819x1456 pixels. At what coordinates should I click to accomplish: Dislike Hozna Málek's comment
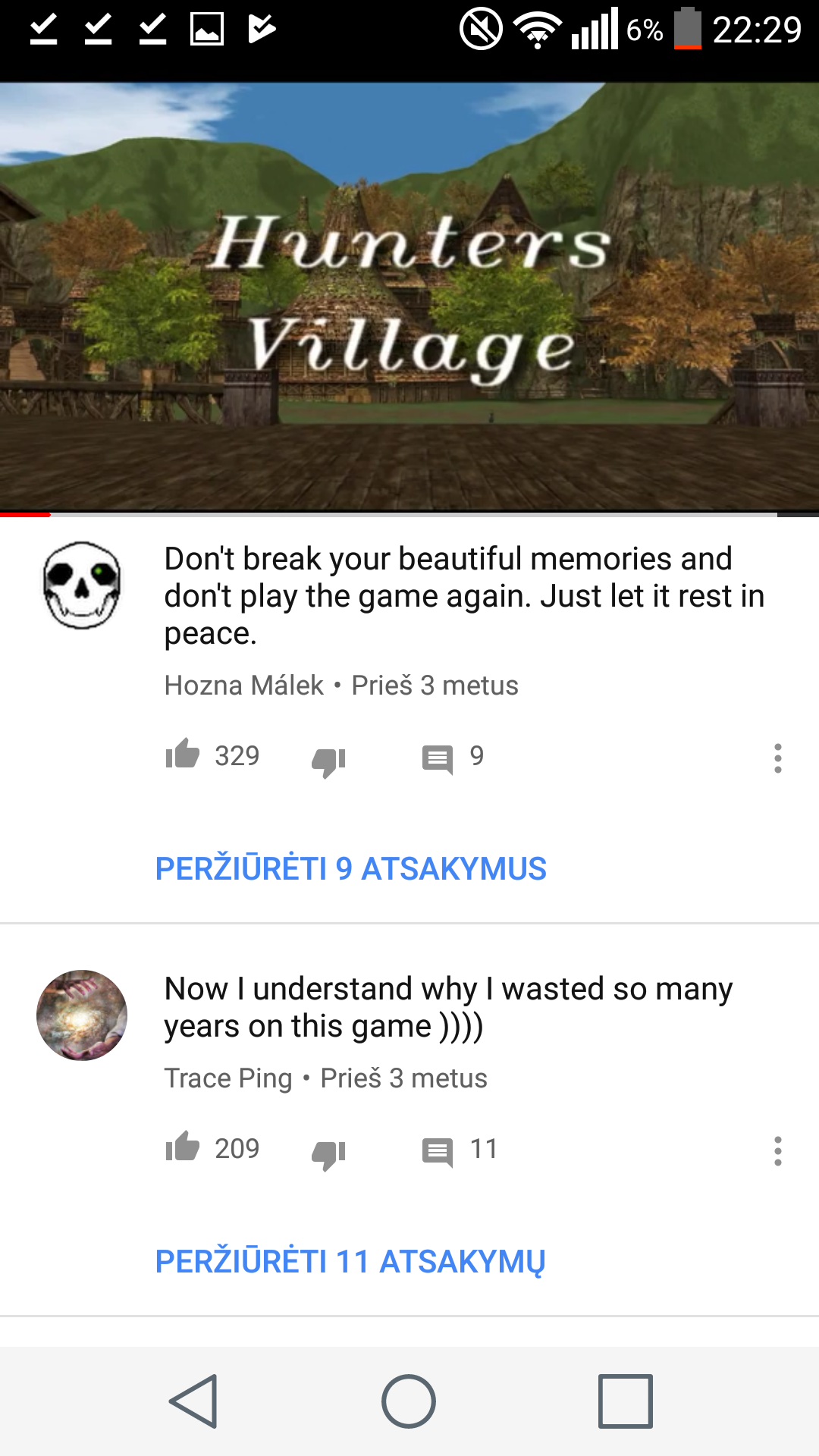(328, 761)
